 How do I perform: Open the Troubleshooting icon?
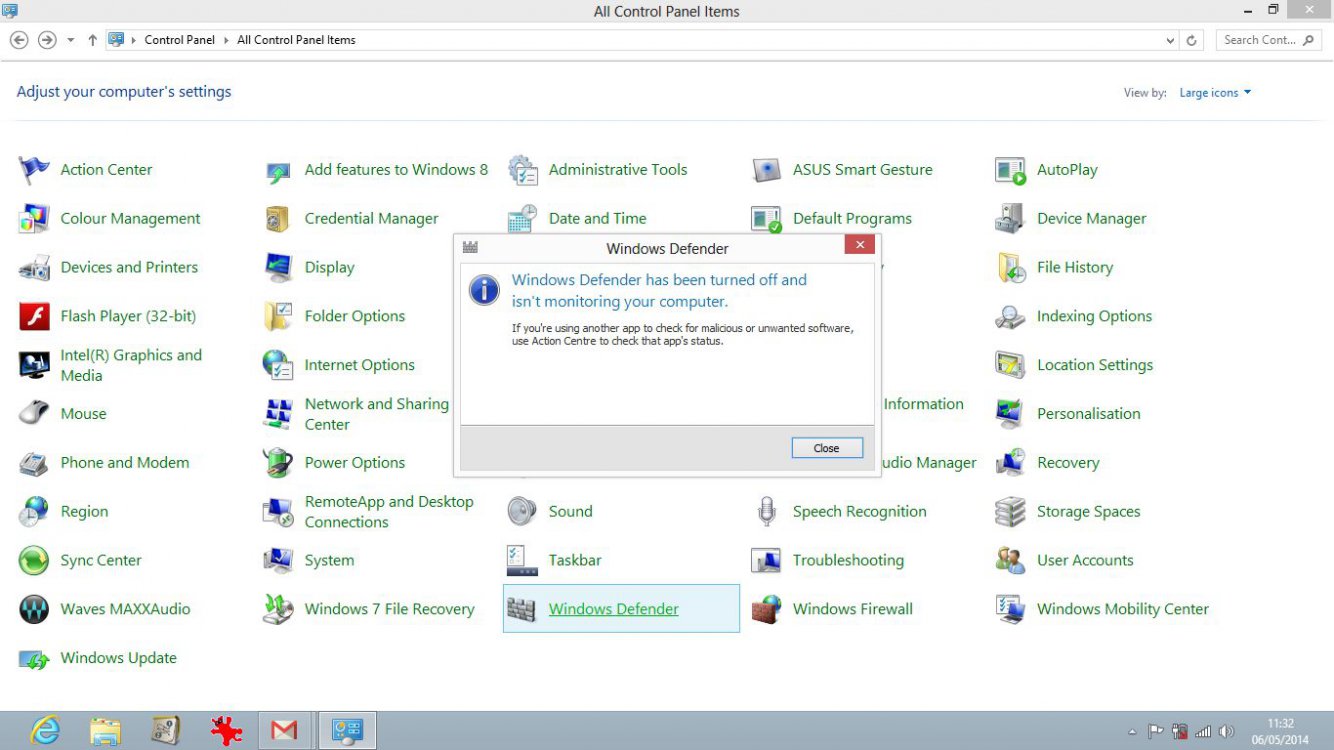click(766, 560)
